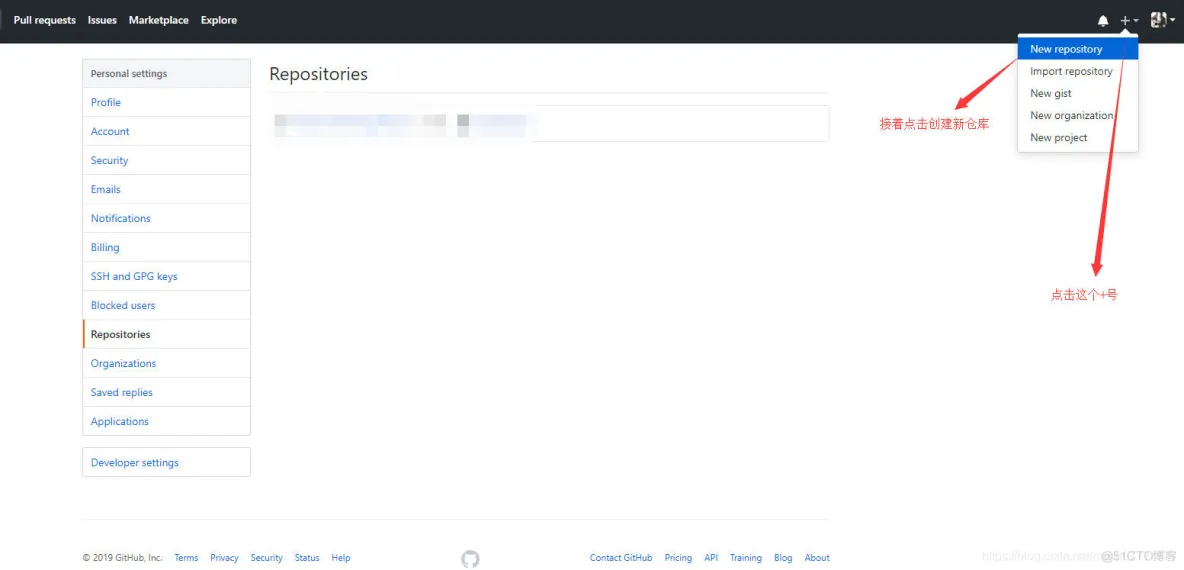This screenshot has width=1184, height=570.
Task: Select New gist option
Action: (1051, 94)
